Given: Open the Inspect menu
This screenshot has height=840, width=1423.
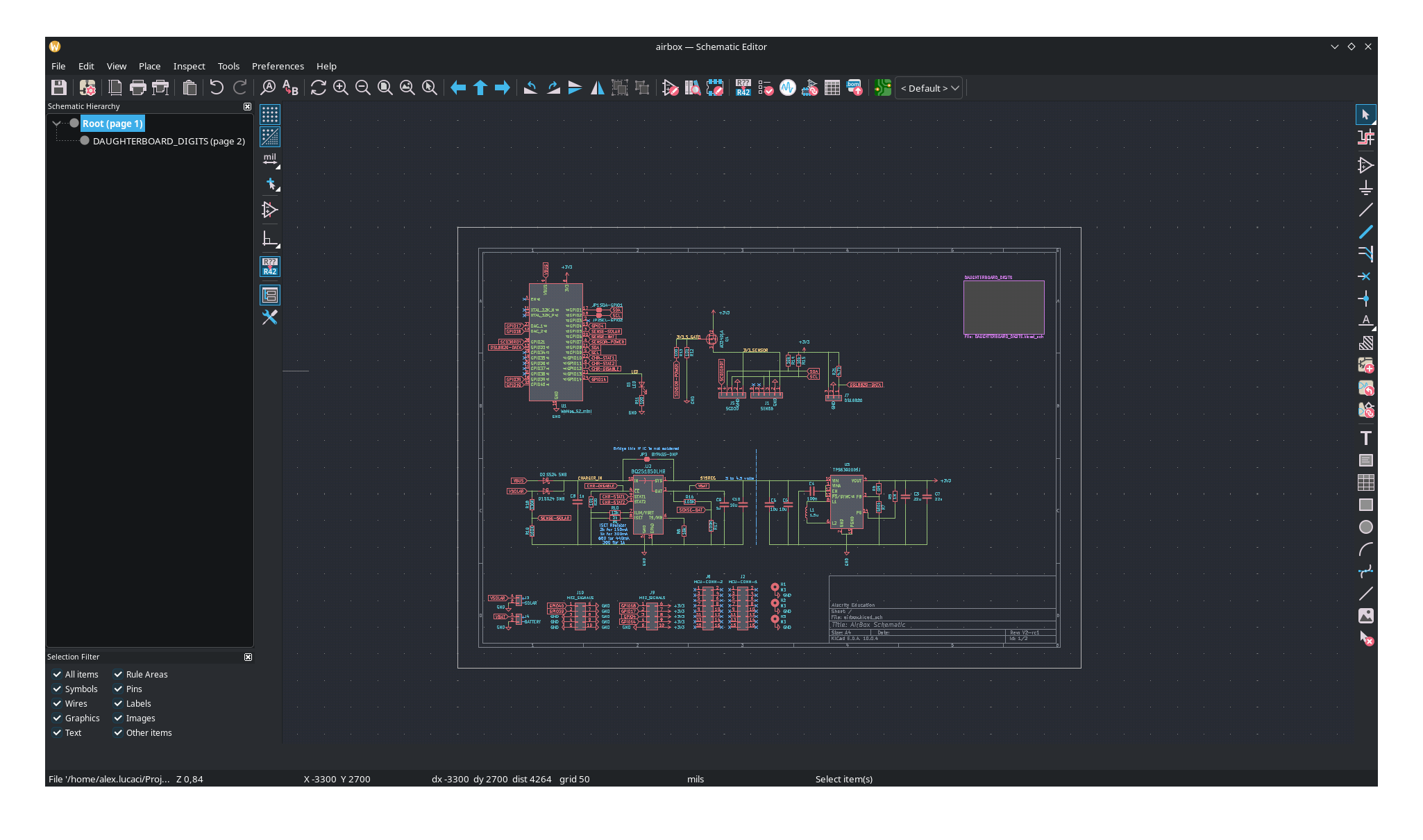Looking at the screenshot, I should pyautogui.click(x=189, y=66).
